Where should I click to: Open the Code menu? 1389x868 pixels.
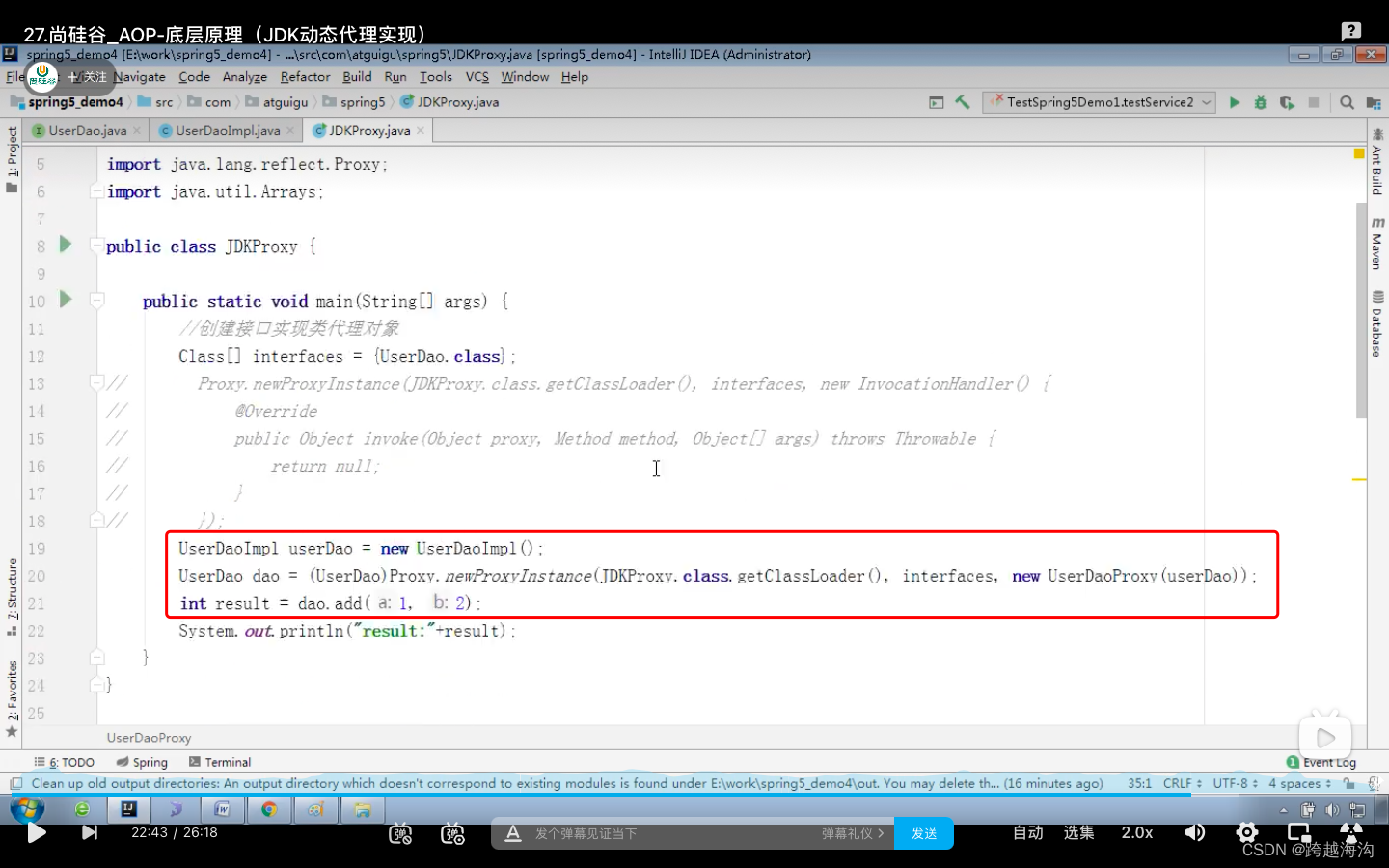click(194, 77)
